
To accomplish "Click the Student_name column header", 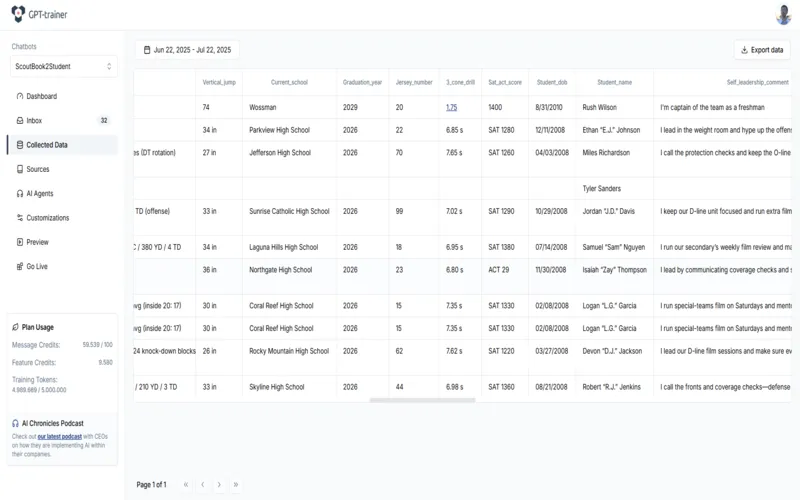I will point(614,82).
